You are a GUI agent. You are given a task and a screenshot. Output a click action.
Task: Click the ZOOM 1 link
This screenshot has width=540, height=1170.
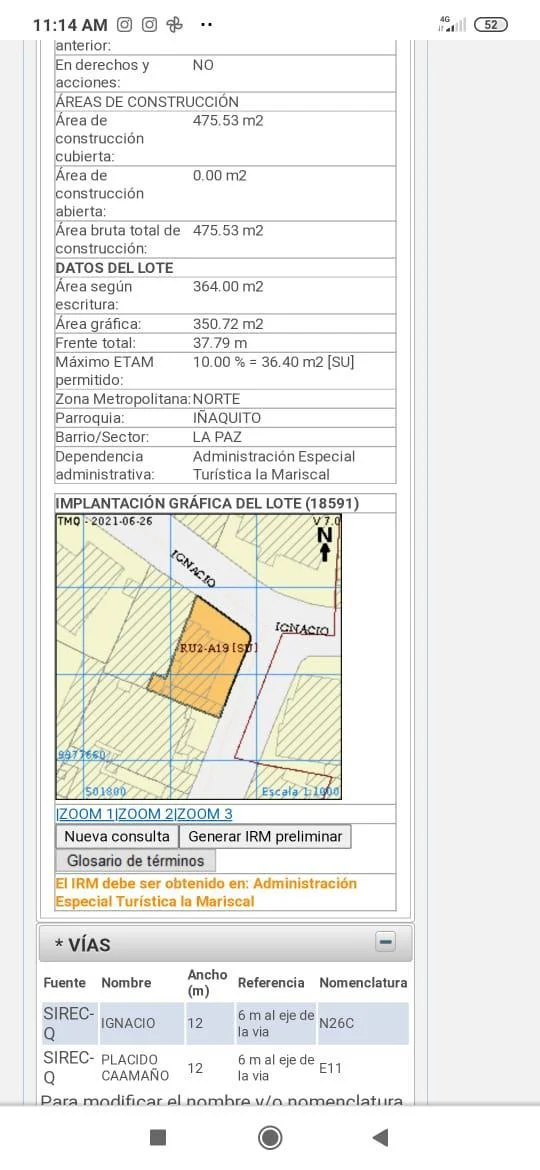[x=86, y=814]
